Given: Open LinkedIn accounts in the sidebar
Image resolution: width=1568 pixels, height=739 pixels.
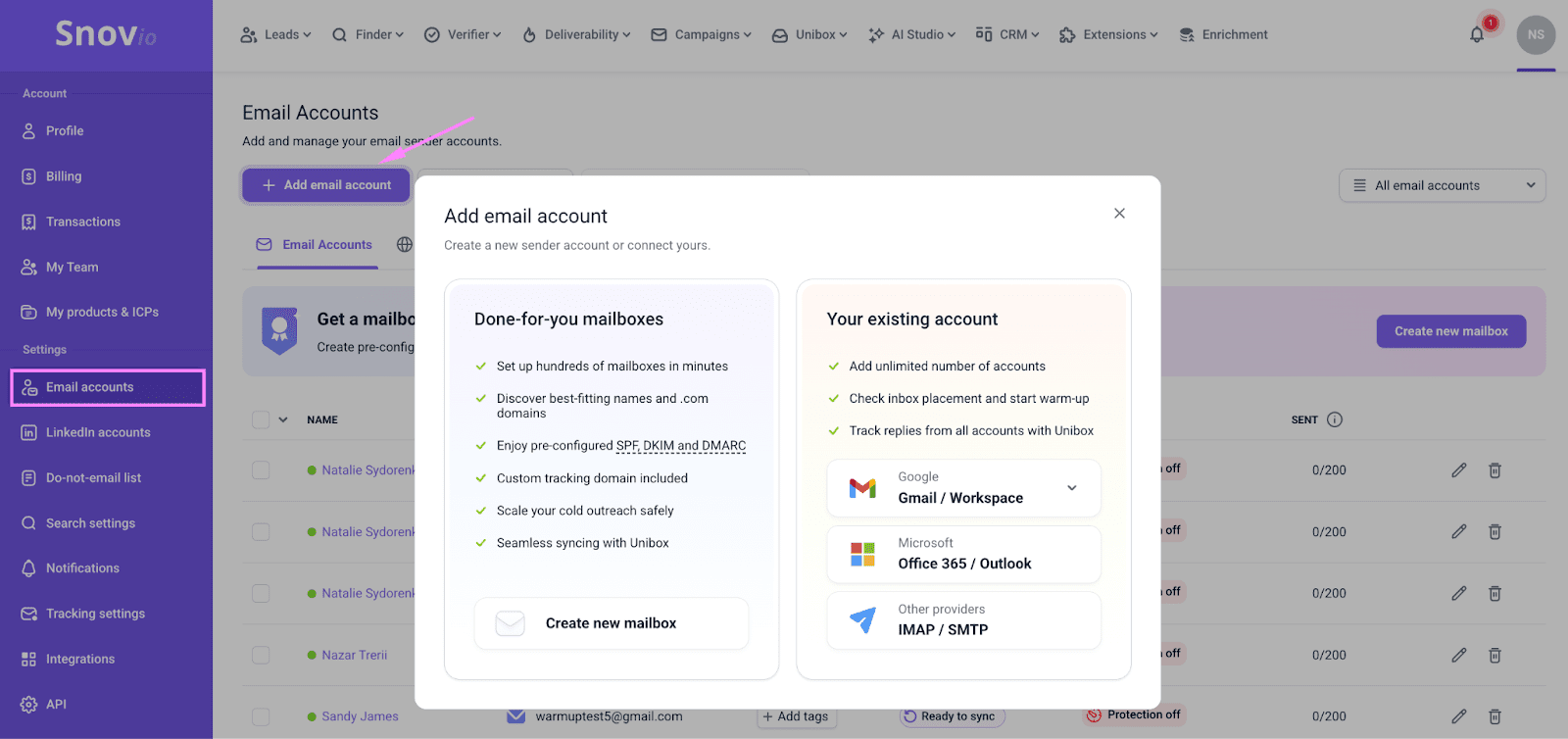Looking at the screenshot, I should [x=98, y=432].
